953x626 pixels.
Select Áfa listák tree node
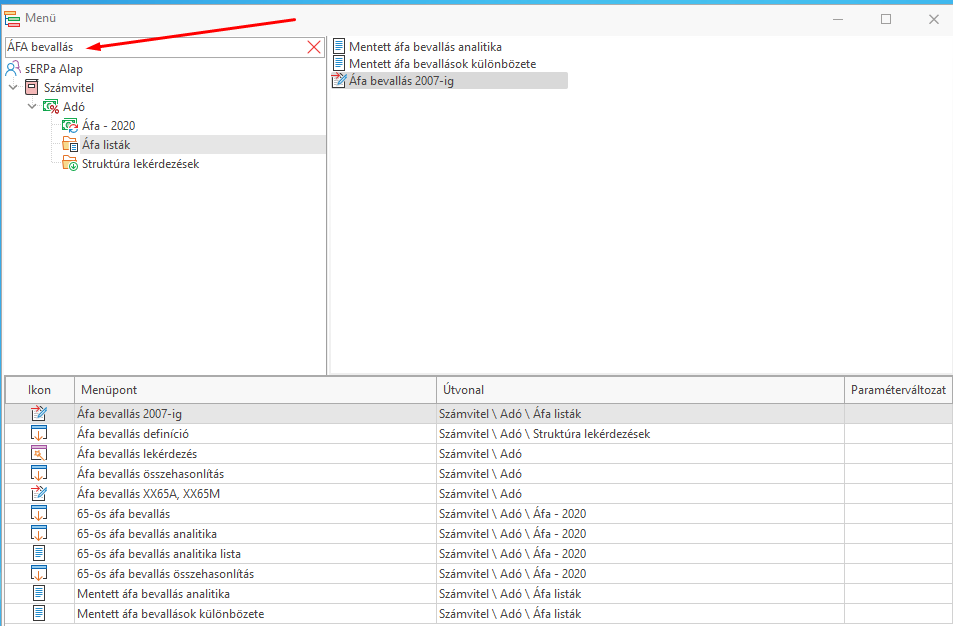point(106,145)
